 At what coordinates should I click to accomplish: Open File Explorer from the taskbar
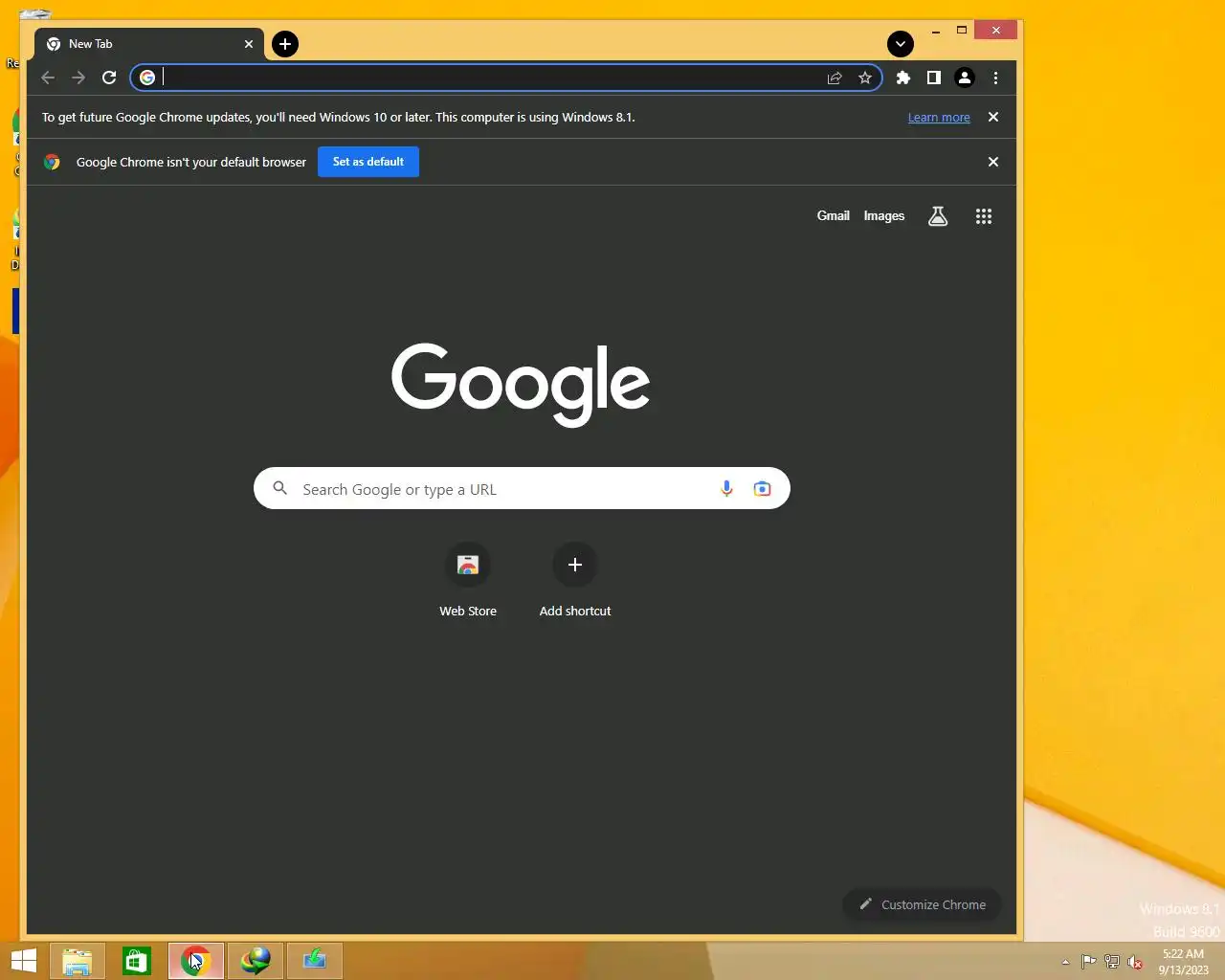tap(78, 961)
